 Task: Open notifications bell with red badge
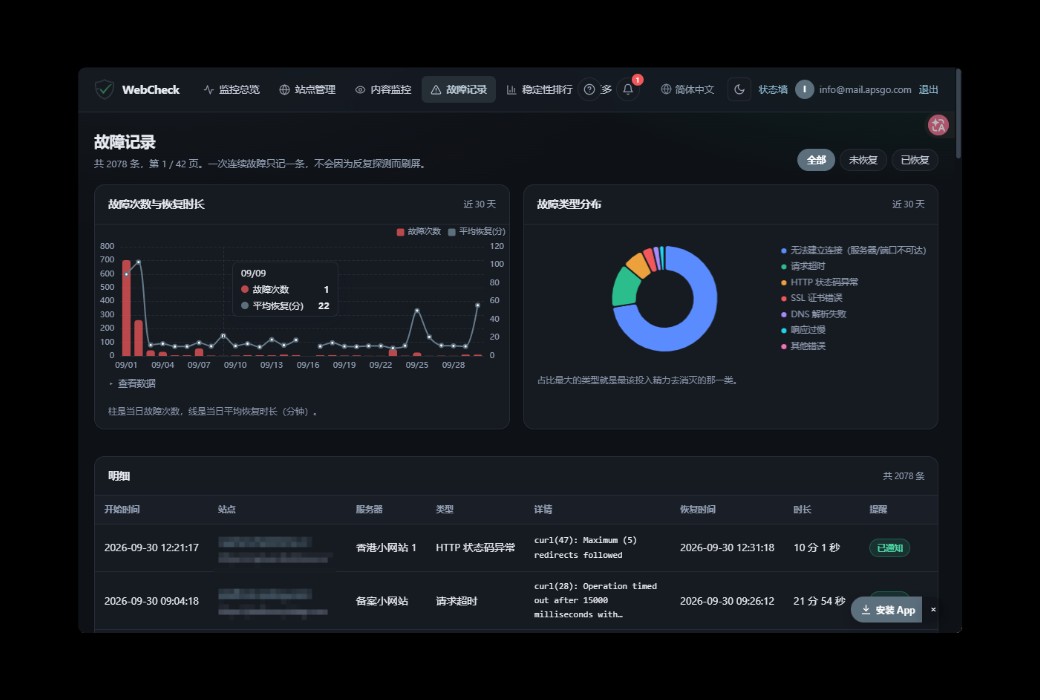point(628,89)
